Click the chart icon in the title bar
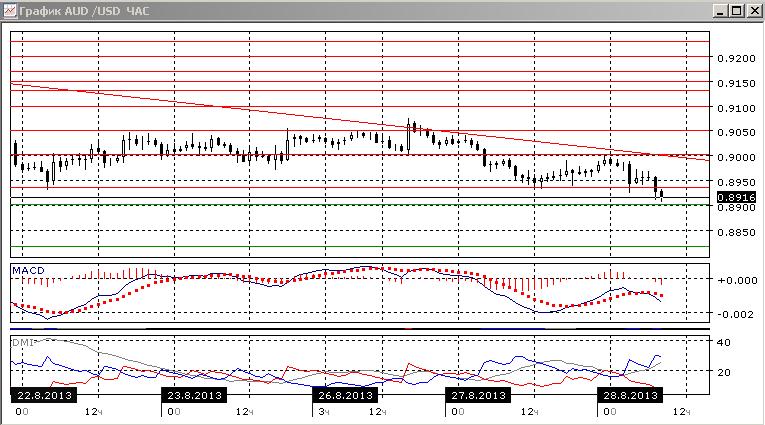 click(x=9, y=10)
